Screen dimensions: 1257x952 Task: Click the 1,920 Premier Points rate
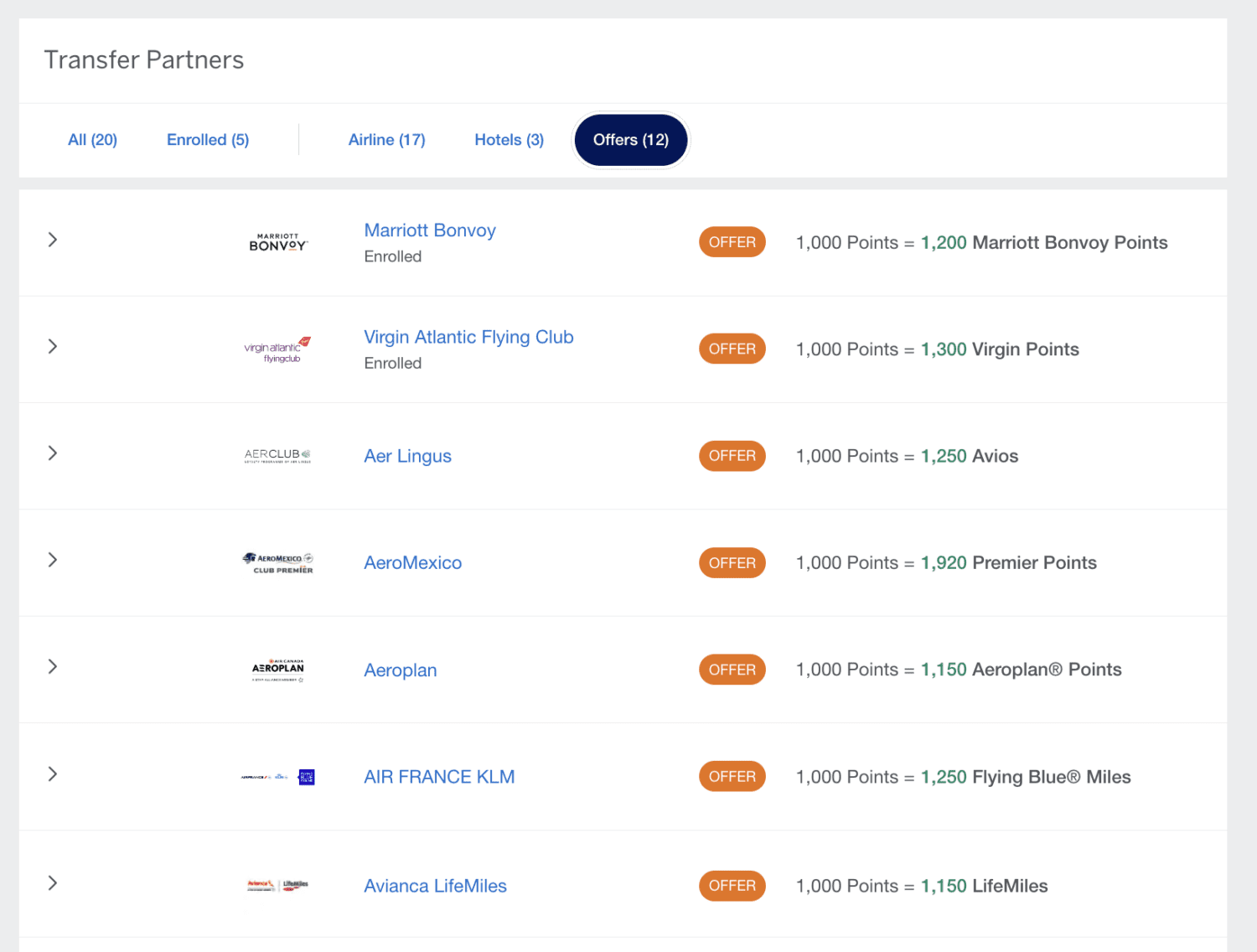[x=1009, y=563]
